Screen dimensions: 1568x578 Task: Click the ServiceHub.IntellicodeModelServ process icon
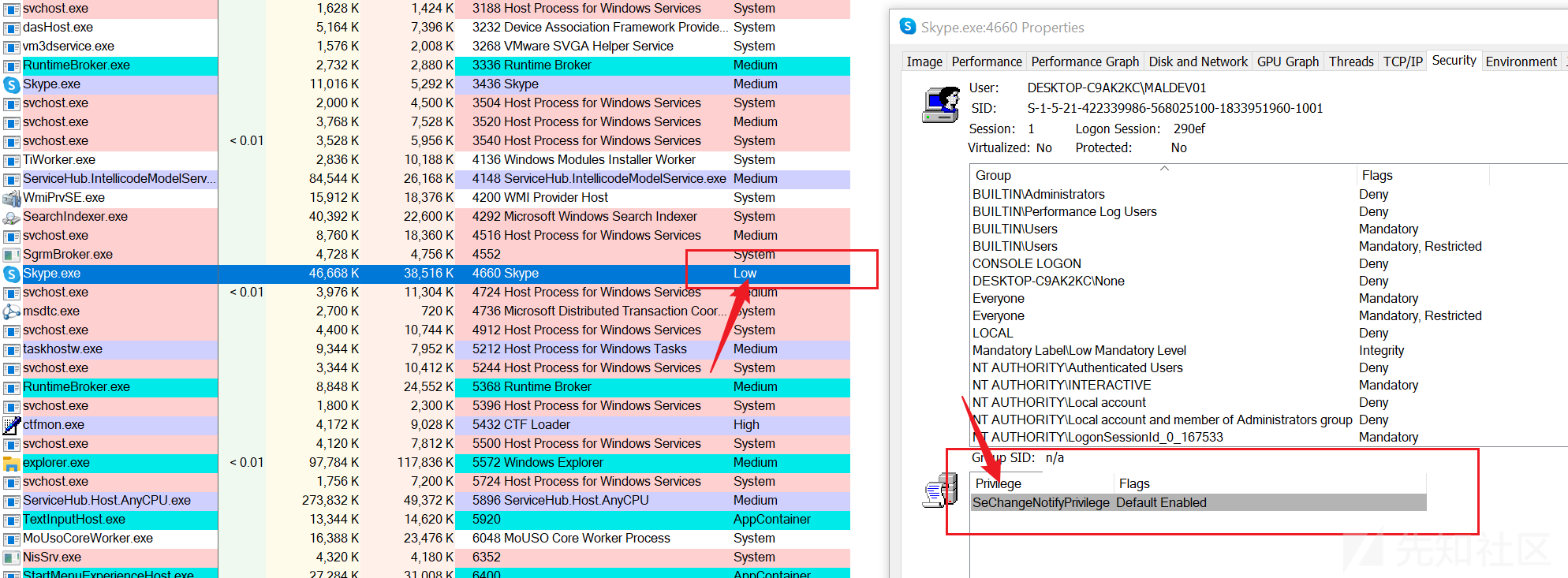coord(12,179)
